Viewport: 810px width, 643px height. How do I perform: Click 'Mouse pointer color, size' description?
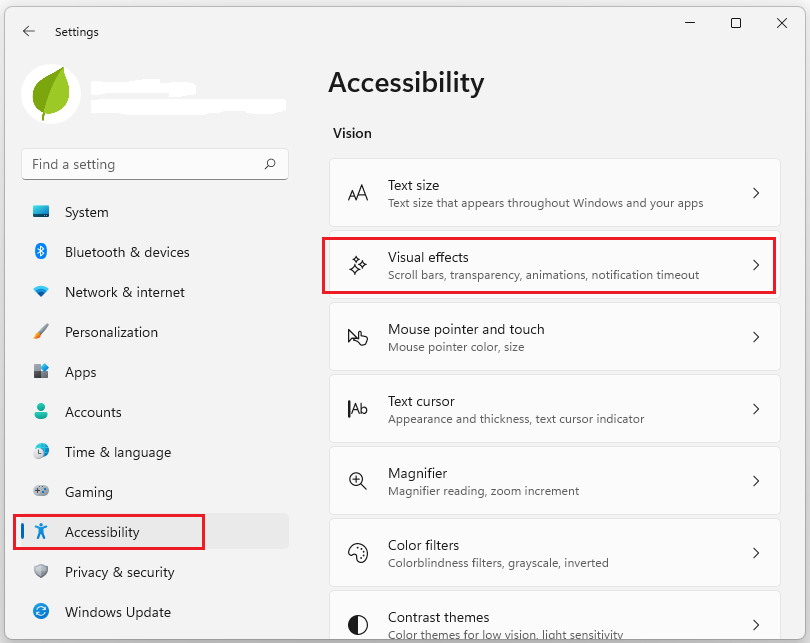(x=456, y=347)
